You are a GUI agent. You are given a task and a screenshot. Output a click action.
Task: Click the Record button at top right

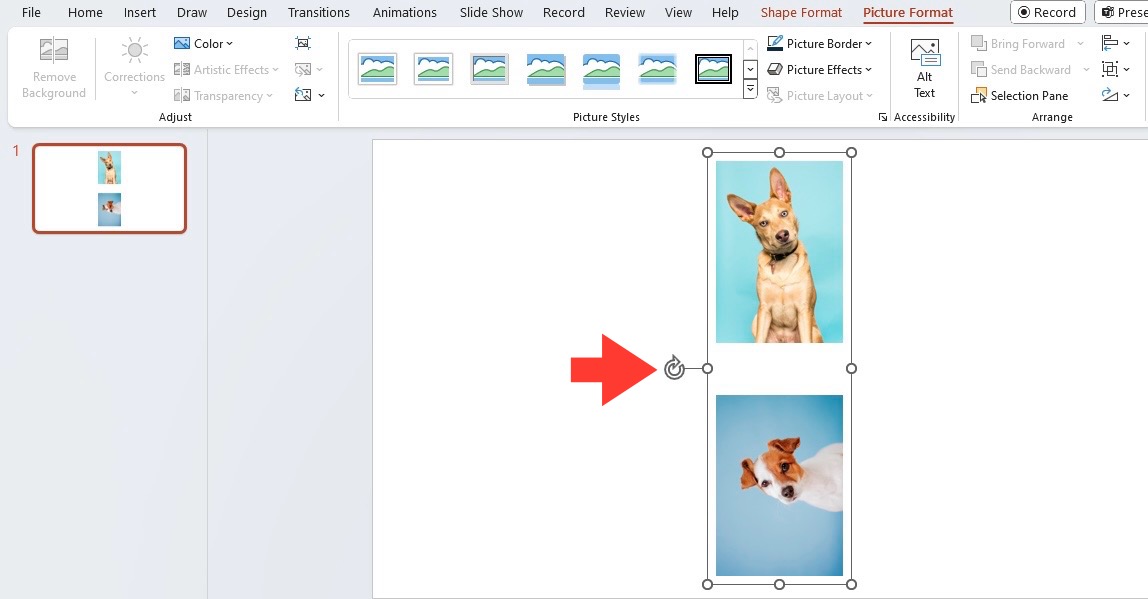(x=1048, y=12)
